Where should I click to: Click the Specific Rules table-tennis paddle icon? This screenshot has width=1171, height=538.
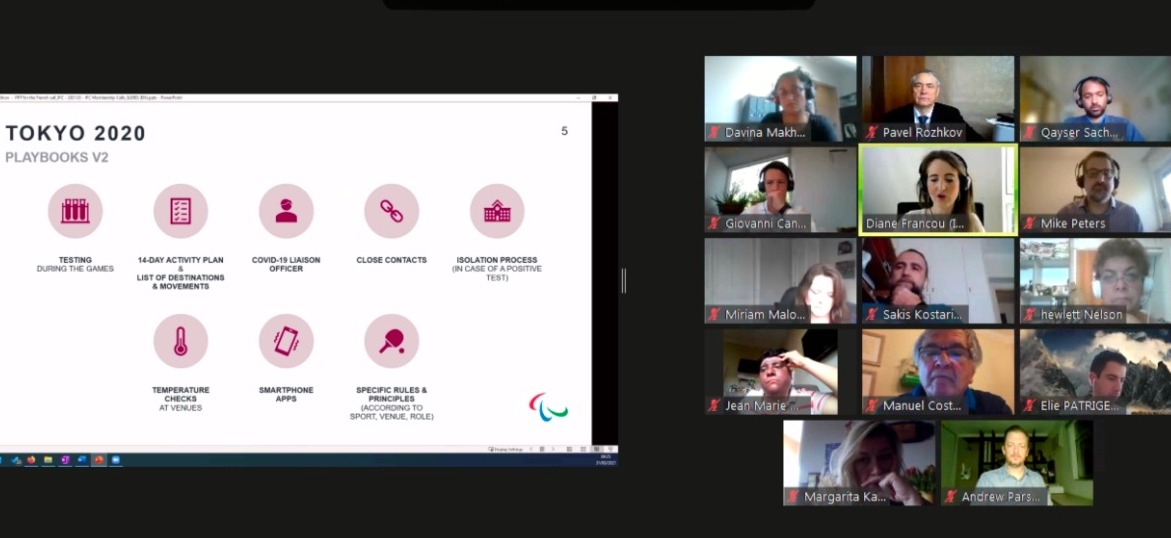[391, 341]
